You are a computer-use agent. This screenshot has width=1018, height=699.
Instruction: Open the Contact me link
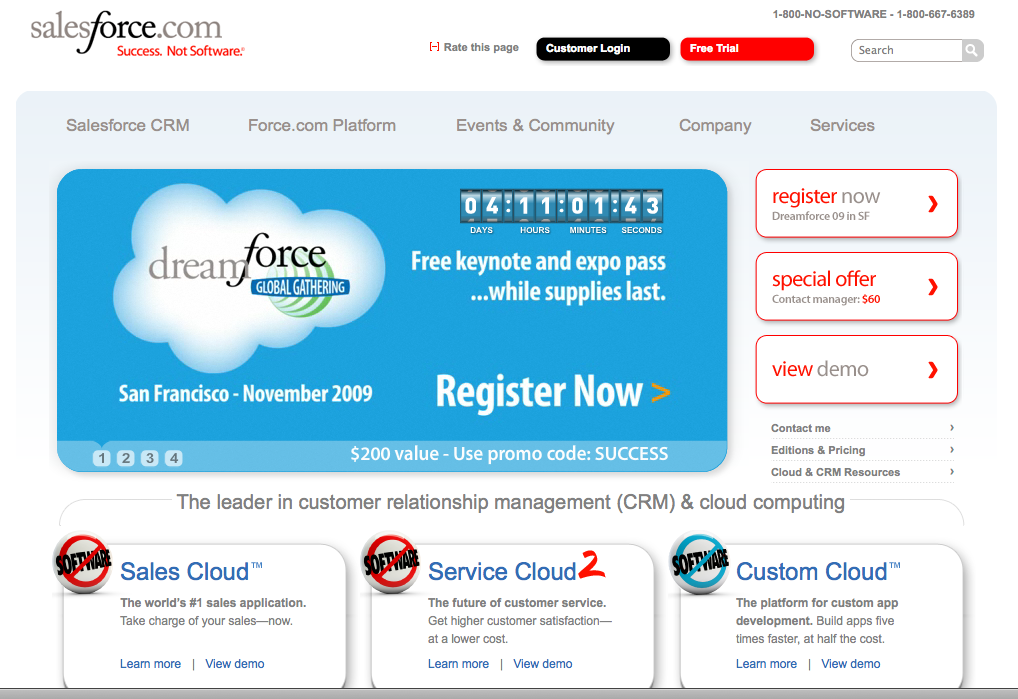[x=801, y=428]
